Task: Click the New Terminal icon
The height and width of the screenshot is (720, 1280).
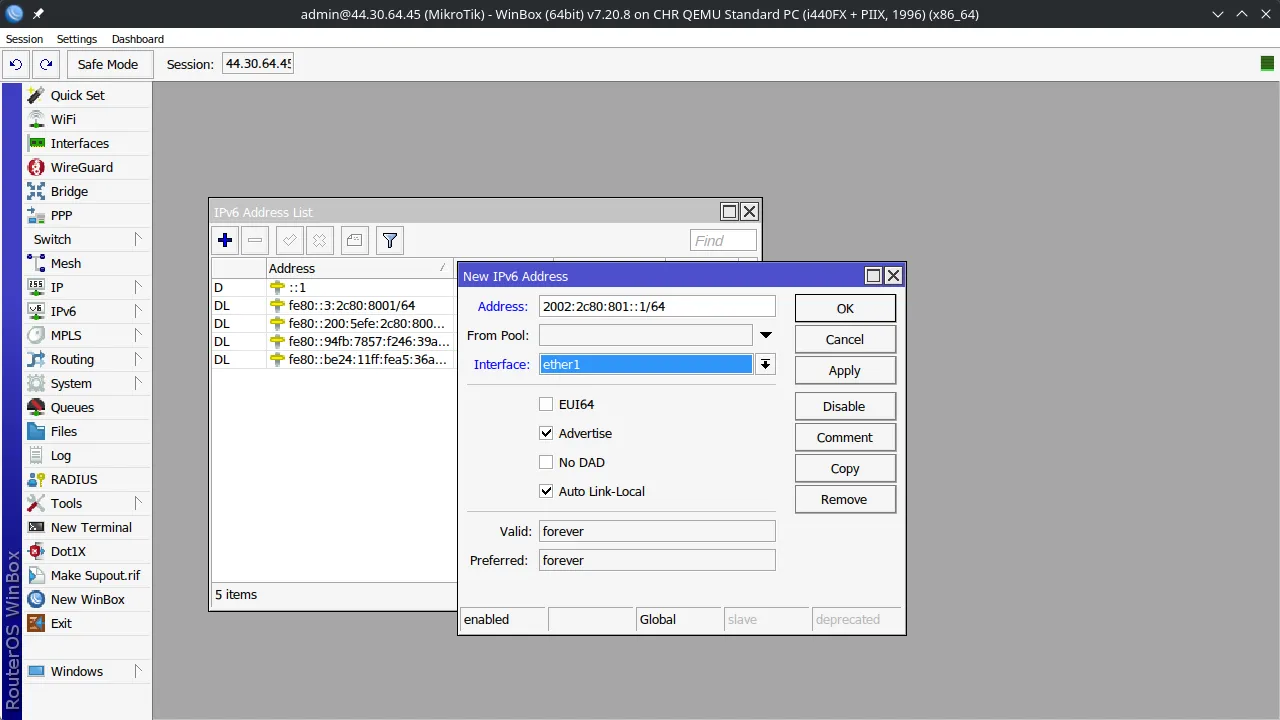Action: pyautogui.click(x=36, y=527)
